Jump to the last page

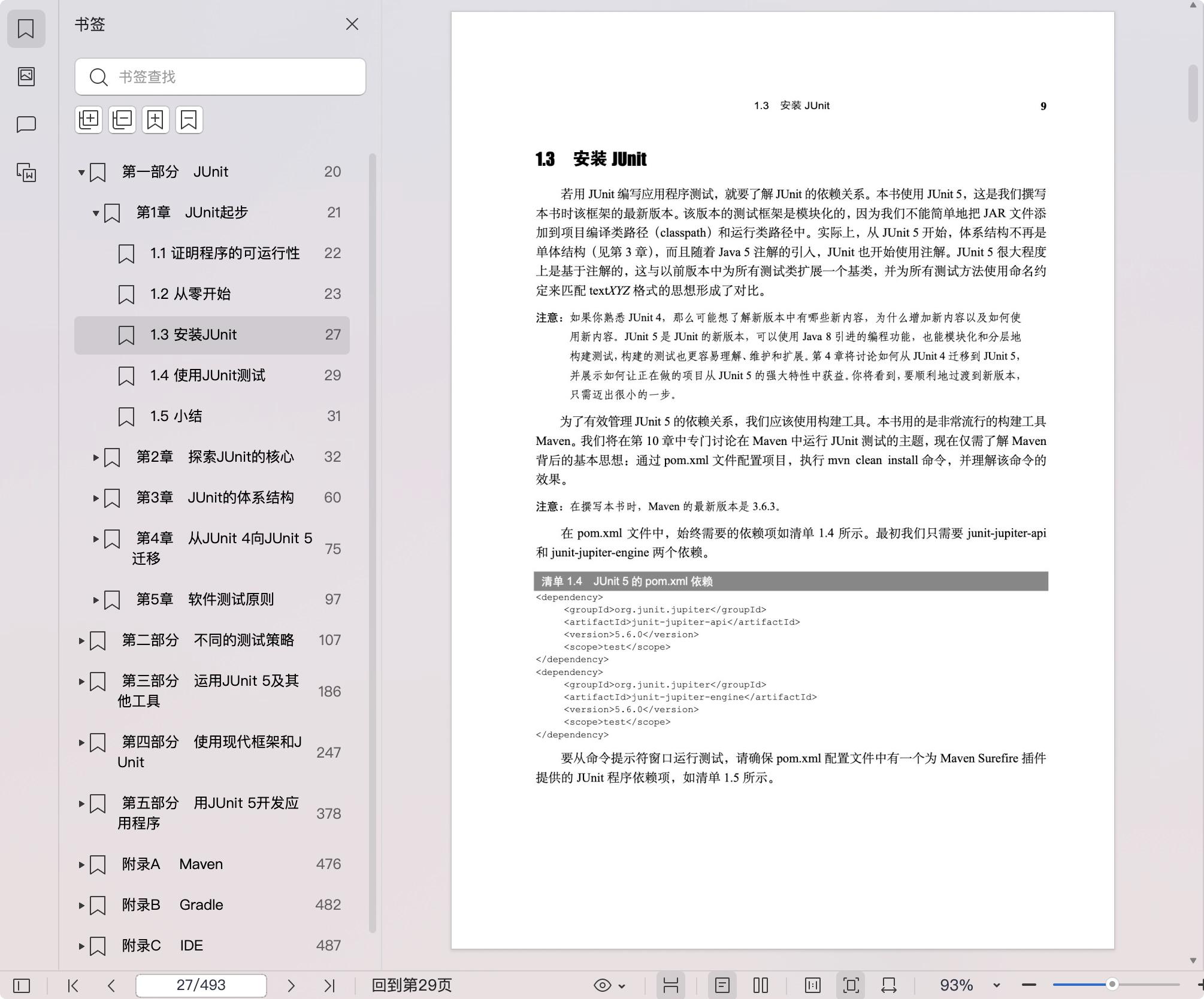pyautogui.click(x=329, y=985)
